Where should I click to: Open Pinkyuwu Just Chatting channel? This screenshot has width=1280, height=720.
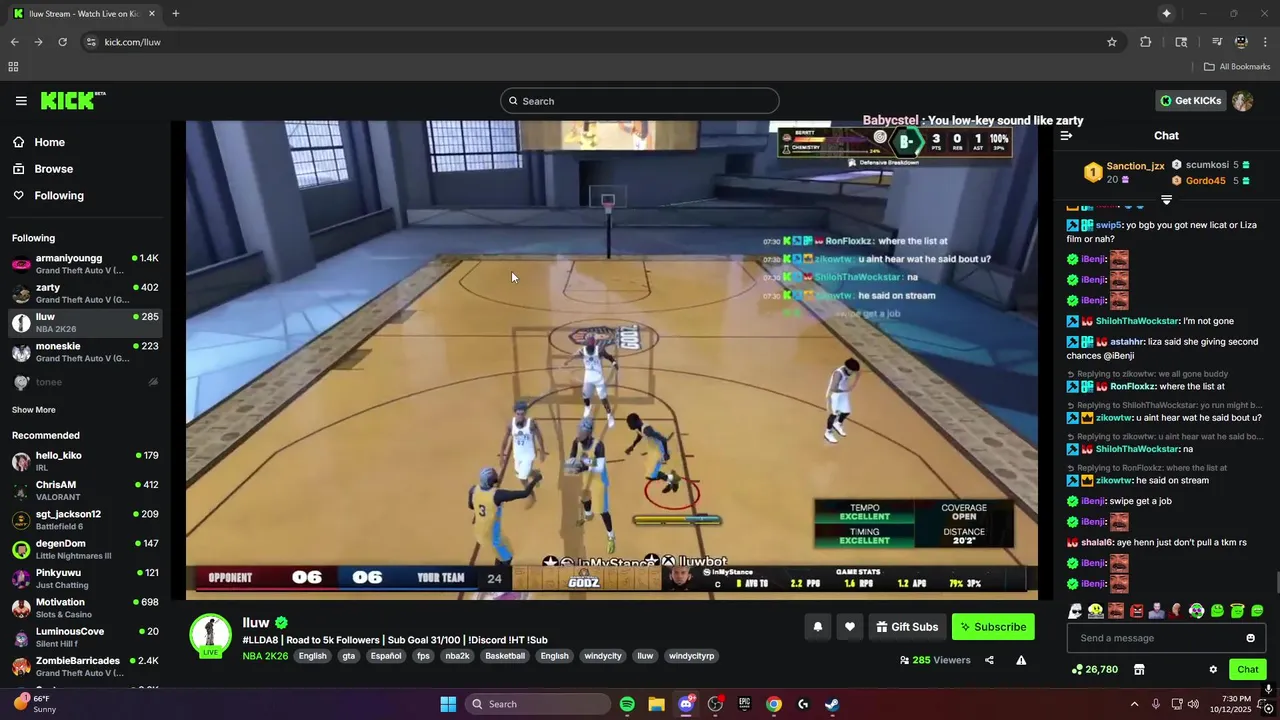(85, 578)
